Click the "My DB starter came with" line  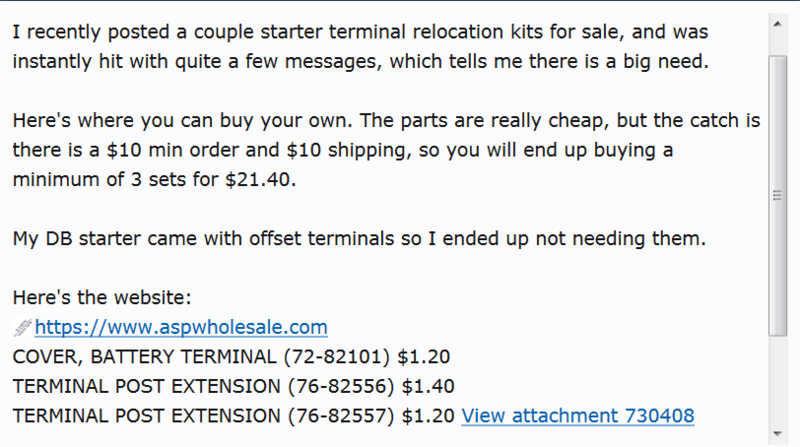coord(359,238)
